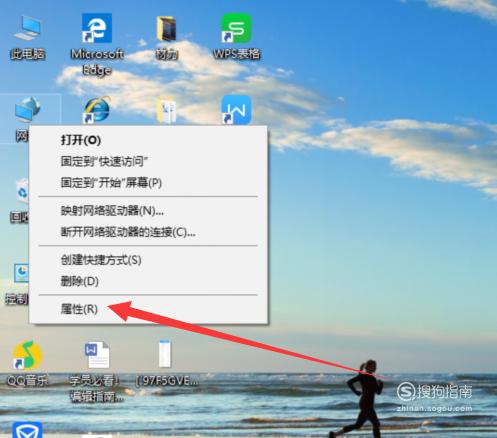Select the Control Panel desktop icon
497x438 pixels.
coord(21,273)
